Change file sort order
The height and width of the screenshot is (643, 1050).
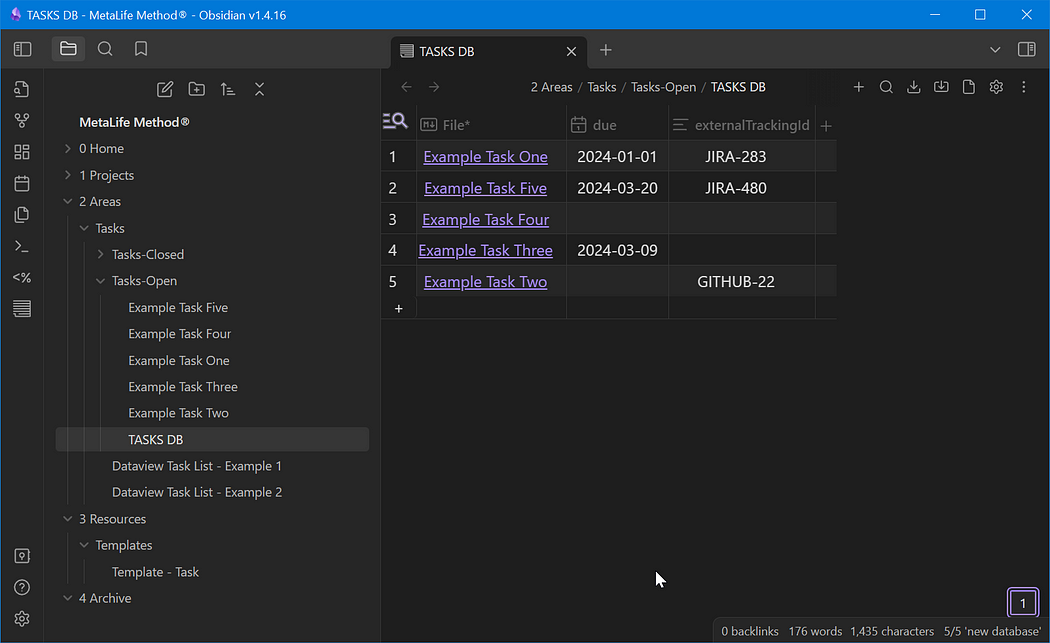(228, 89)
